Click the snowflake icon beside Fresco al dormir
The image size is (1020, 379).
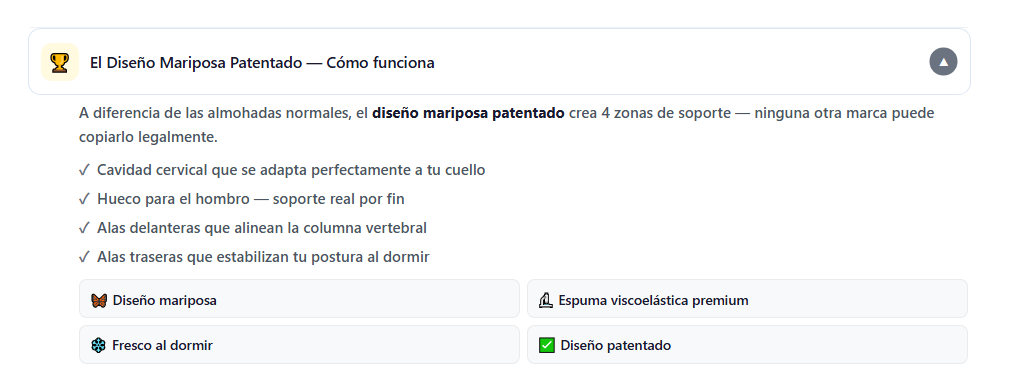click(99, 345)
